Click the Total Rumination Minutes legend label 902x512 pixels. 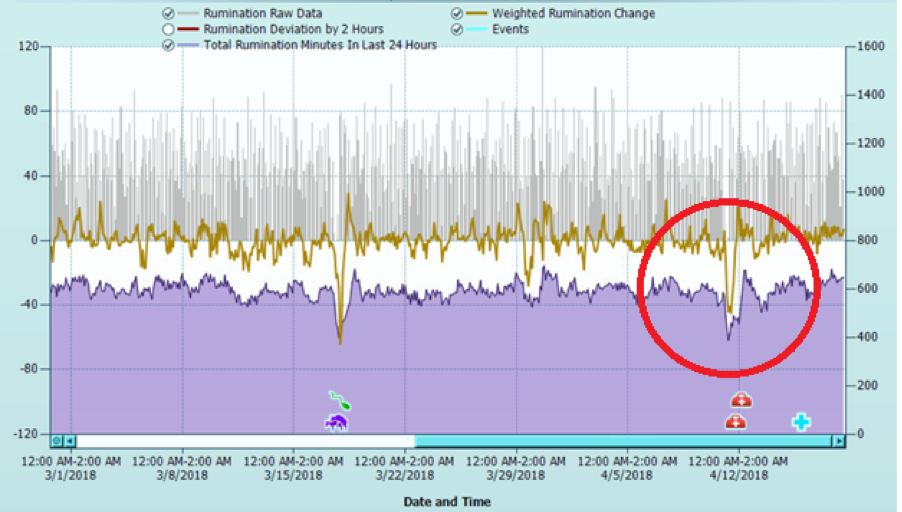click(320, 46)
